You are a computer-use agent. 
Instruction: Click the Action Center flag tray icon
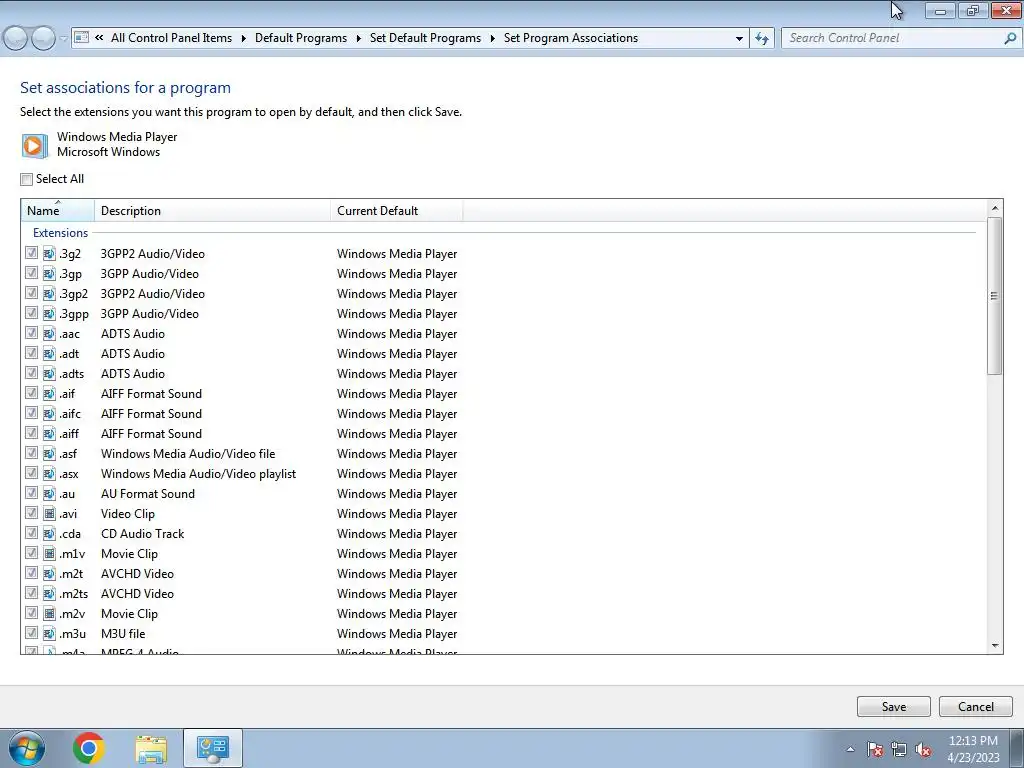point(874,749)
